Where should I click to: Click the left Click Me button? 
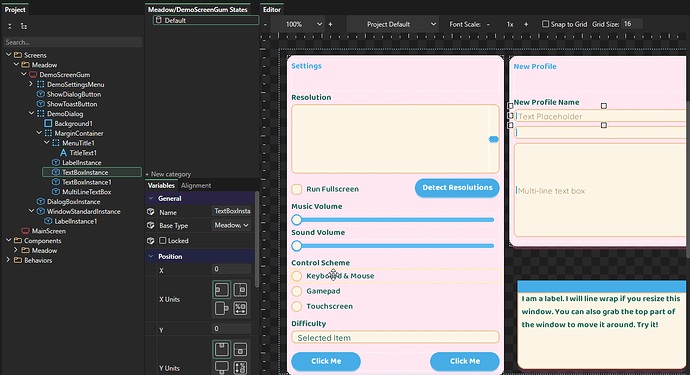[x=326, y=361]
